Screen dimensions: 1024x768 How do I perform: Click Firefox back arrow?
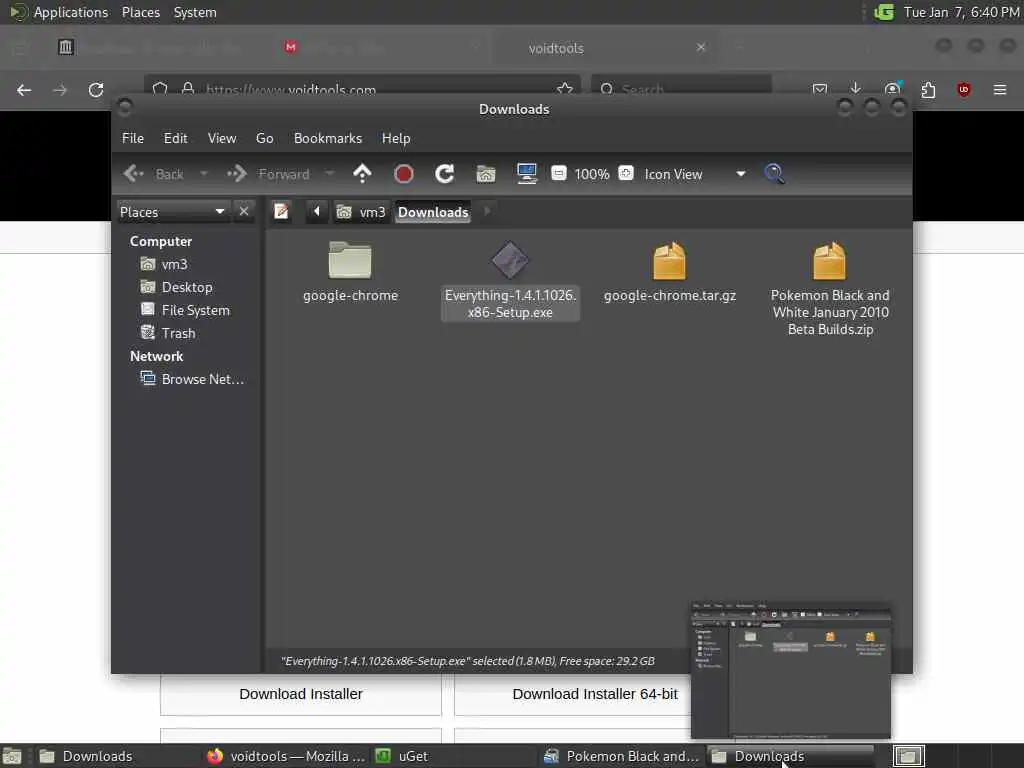click(x=24, y=90)
